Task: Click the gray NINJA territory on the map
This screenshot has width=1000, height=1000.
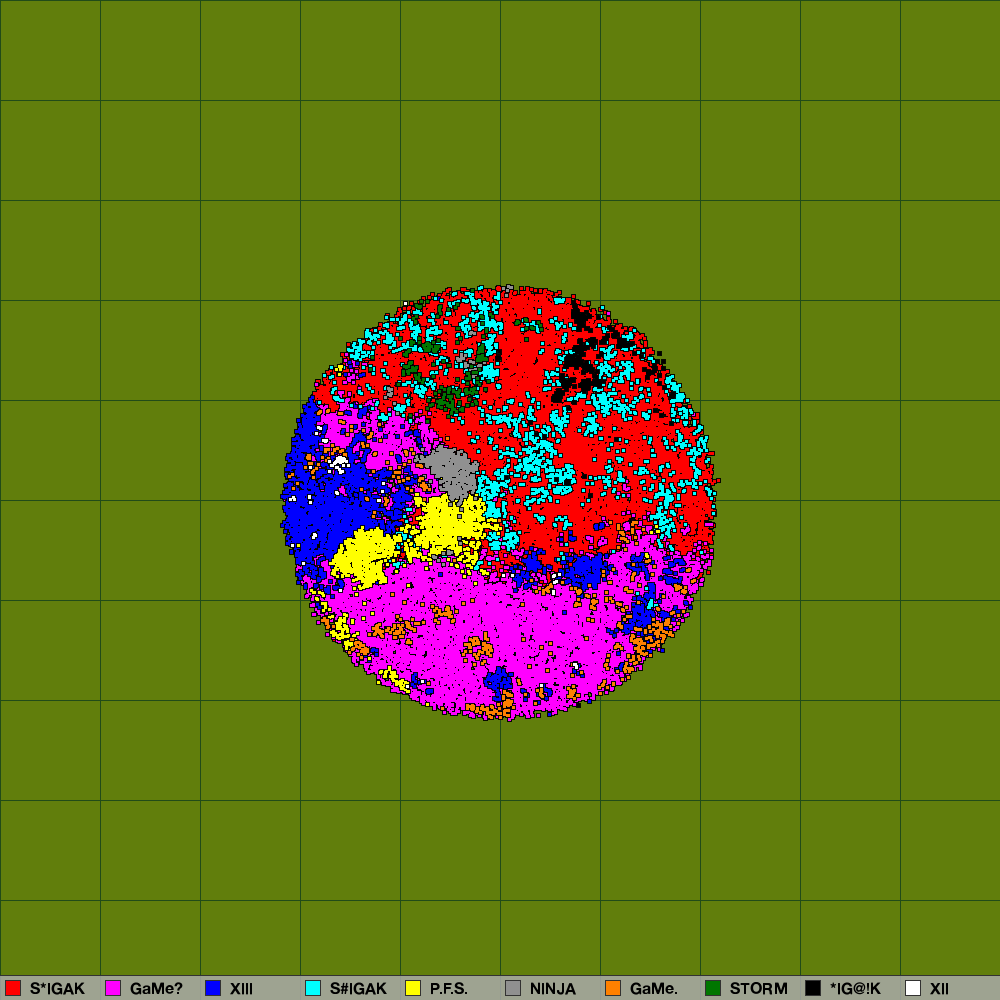Action: tap(452, 470)
